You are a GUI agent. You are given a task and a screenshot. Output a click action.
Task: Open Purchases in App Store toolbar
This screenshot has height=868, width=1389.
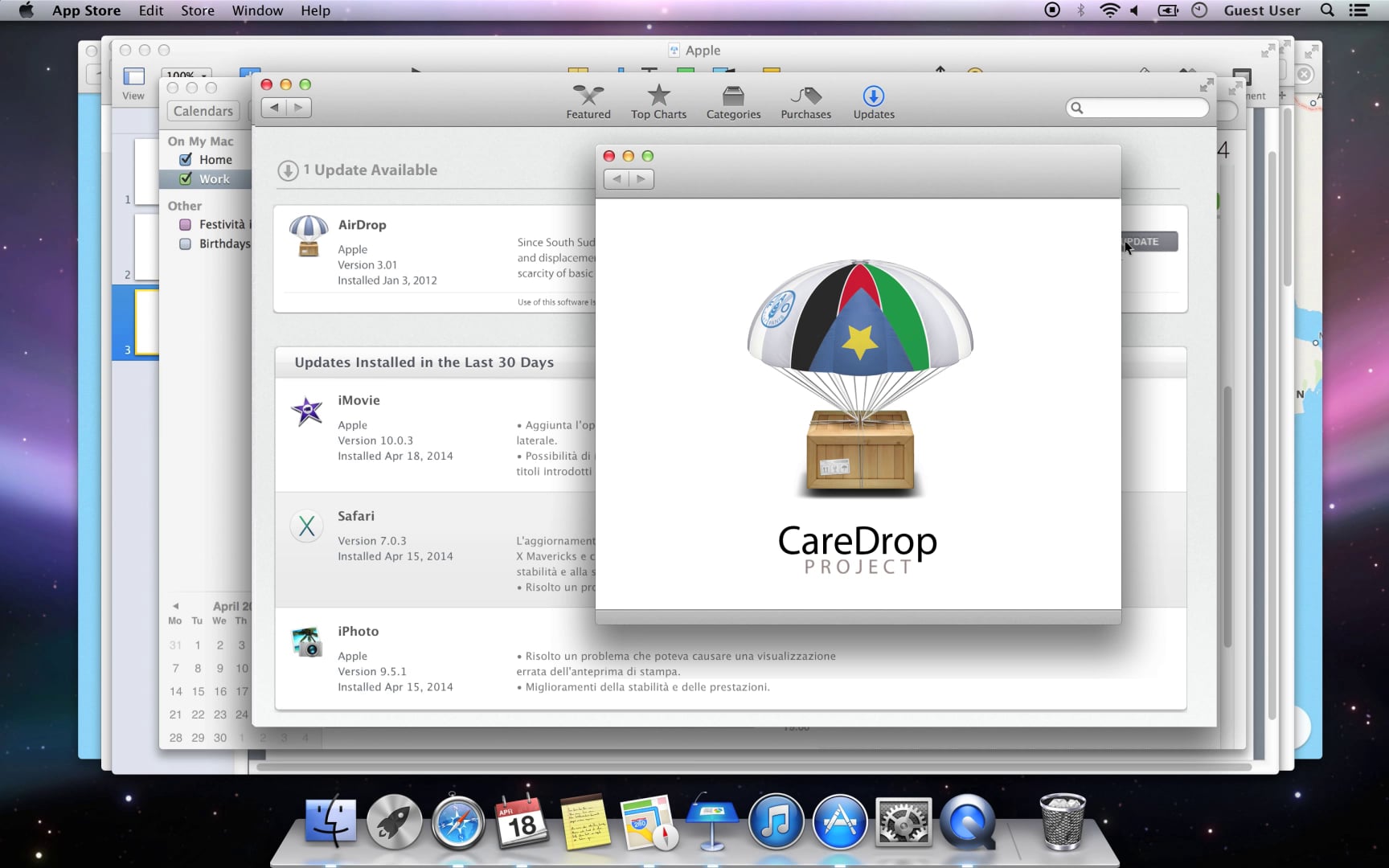click(x=805, y=102)
